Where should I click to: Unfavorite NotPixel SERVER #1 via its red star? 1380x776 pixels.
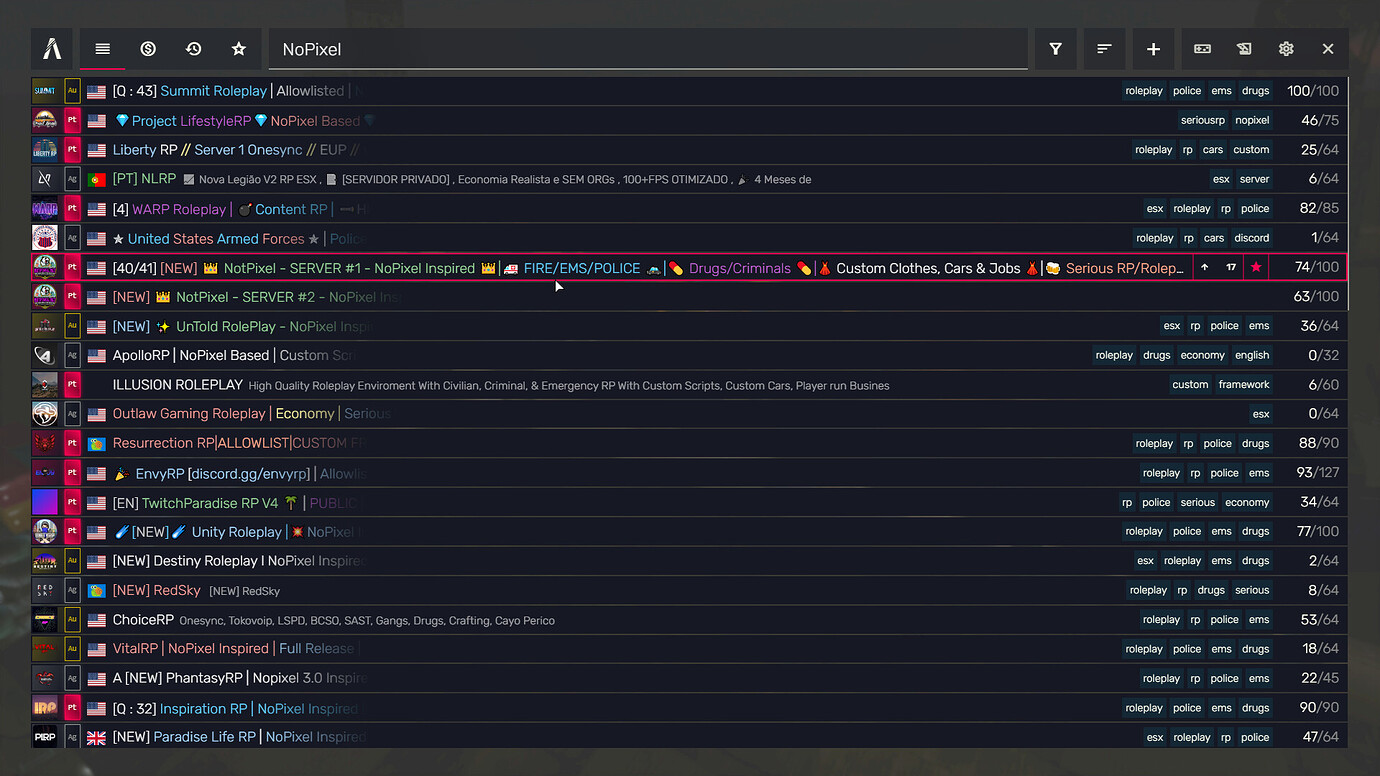[1255, 267]
